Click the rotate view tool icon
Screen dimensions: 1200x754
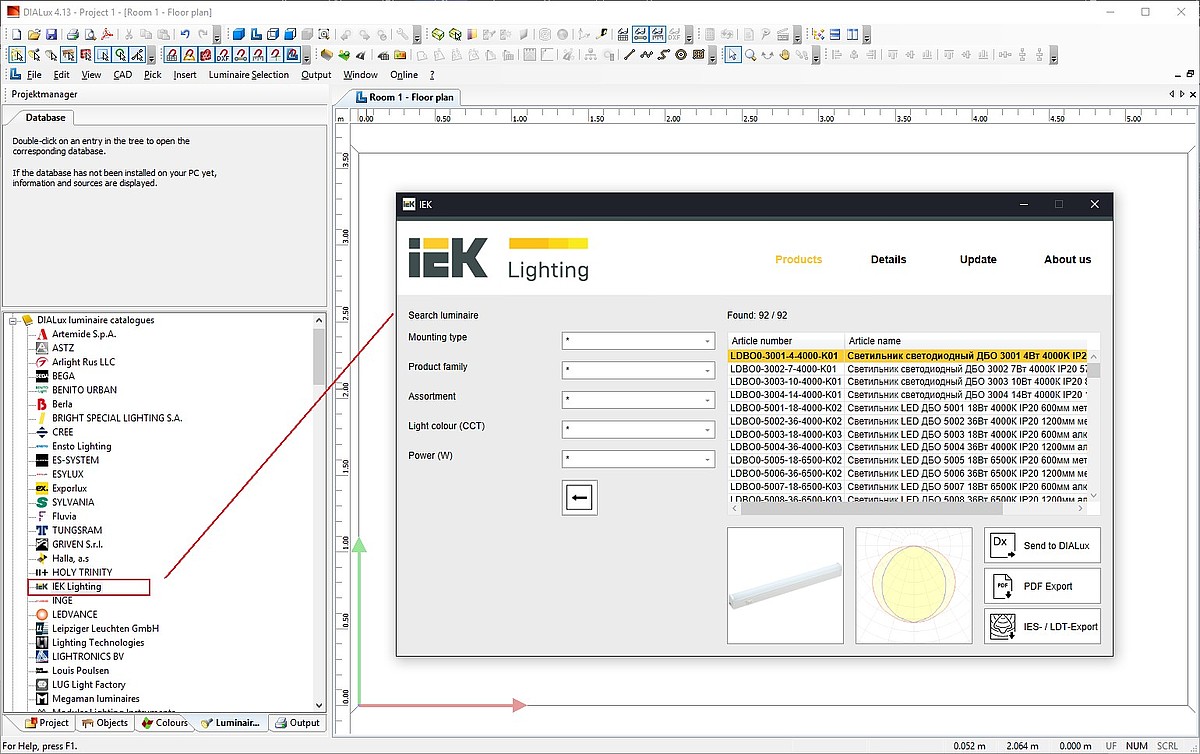pos(767,55)
